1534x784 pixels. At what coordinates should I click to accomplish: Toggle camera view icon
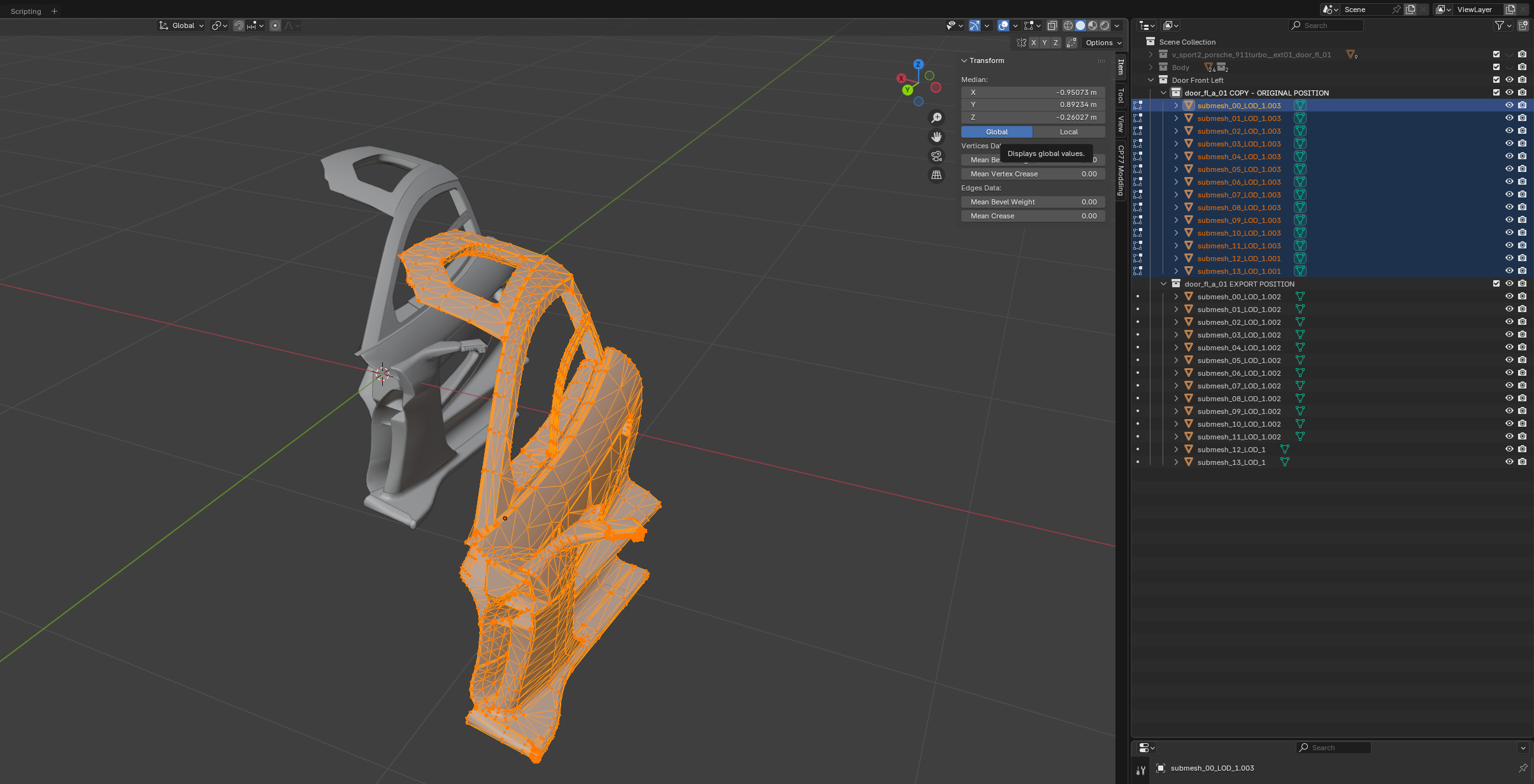point(936,156)
